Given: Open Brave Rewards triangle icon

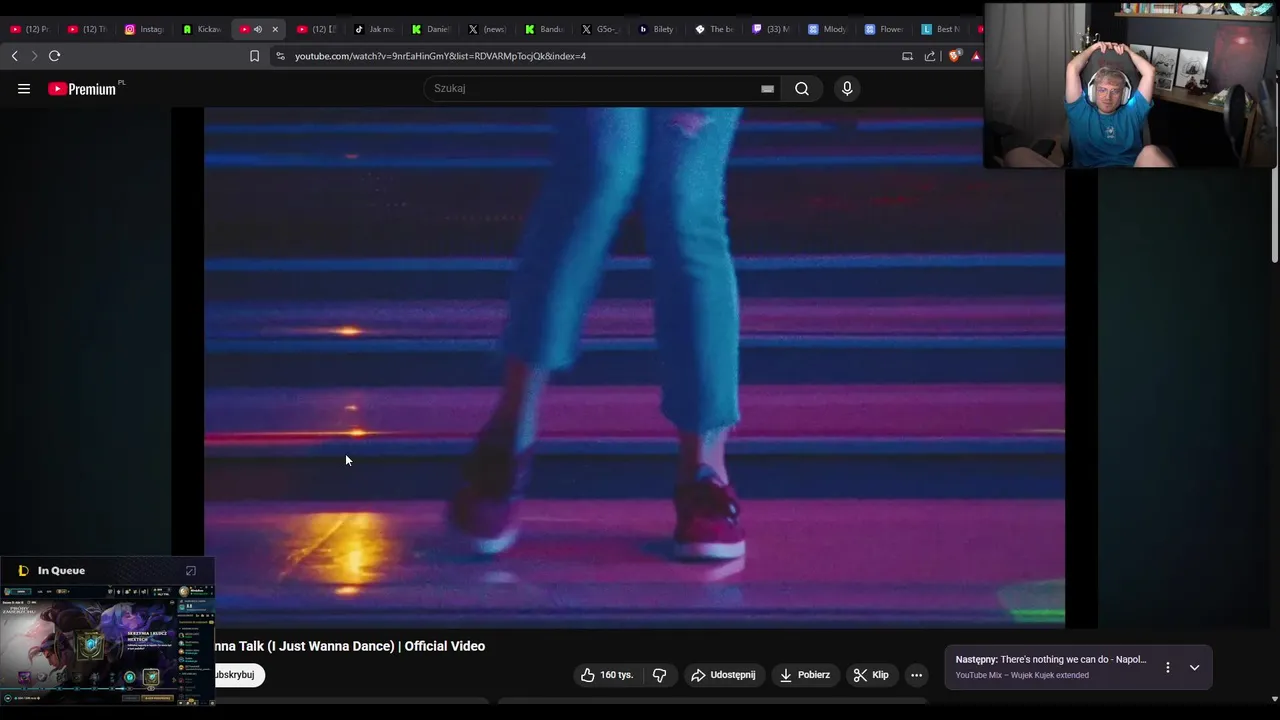Looking at the screenshot, I should [976, 56].
